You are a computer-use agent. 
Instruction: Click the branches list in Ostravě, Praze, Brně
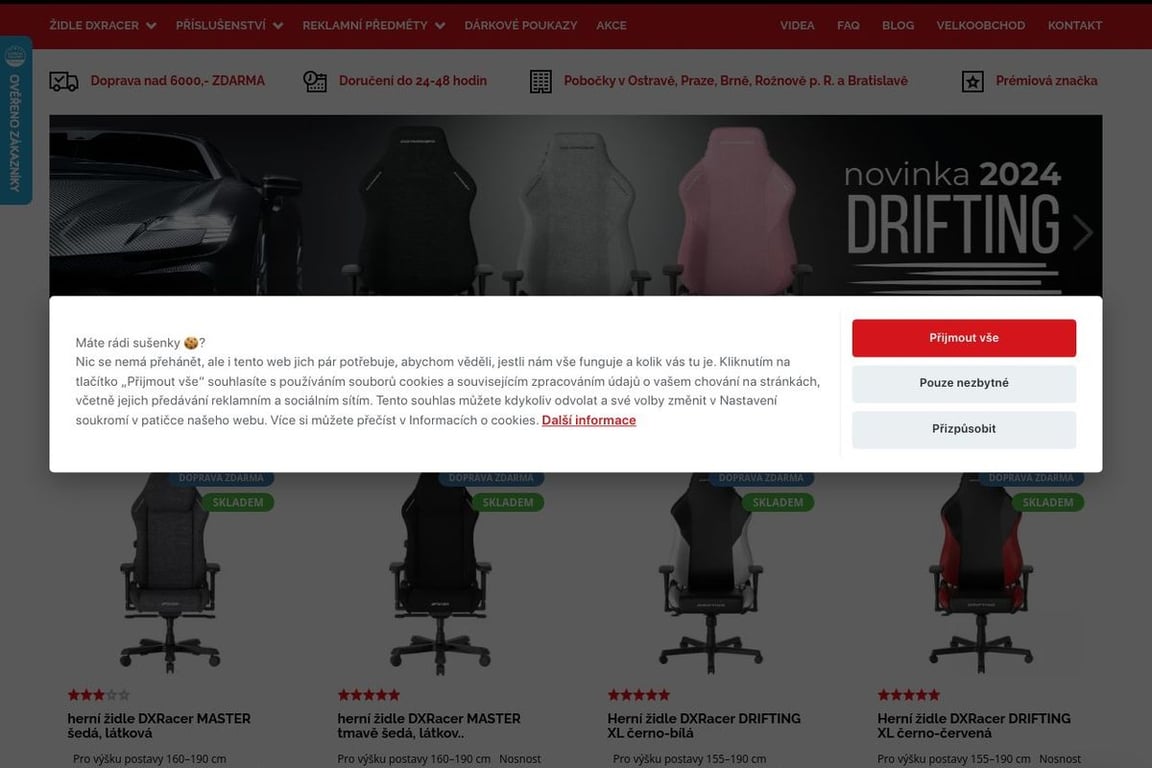(735, 81)
